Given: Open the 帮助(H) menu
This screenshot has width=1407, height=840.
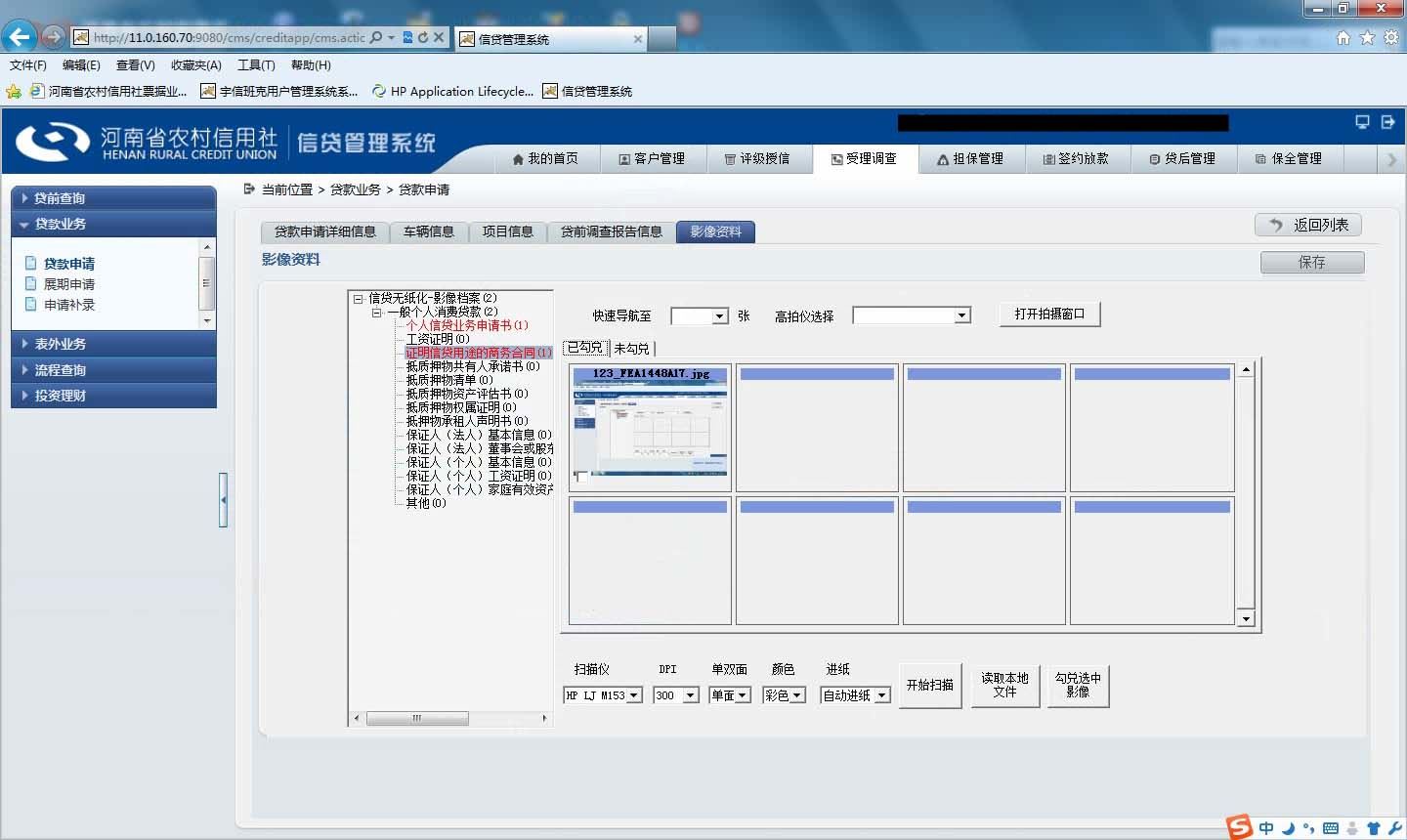Looking at the screenshot, I should pyautogui.click(x=311, y=65).
